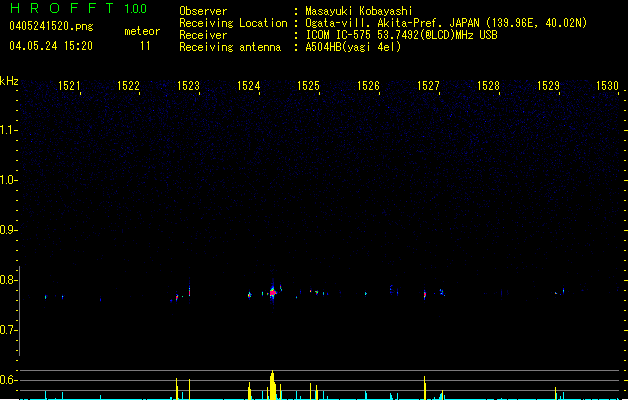Image resolution: width=629 pixels, height=400 pixels.
Task: Click the A504HB(yagi 4el) antenna text
Action: 353,47
